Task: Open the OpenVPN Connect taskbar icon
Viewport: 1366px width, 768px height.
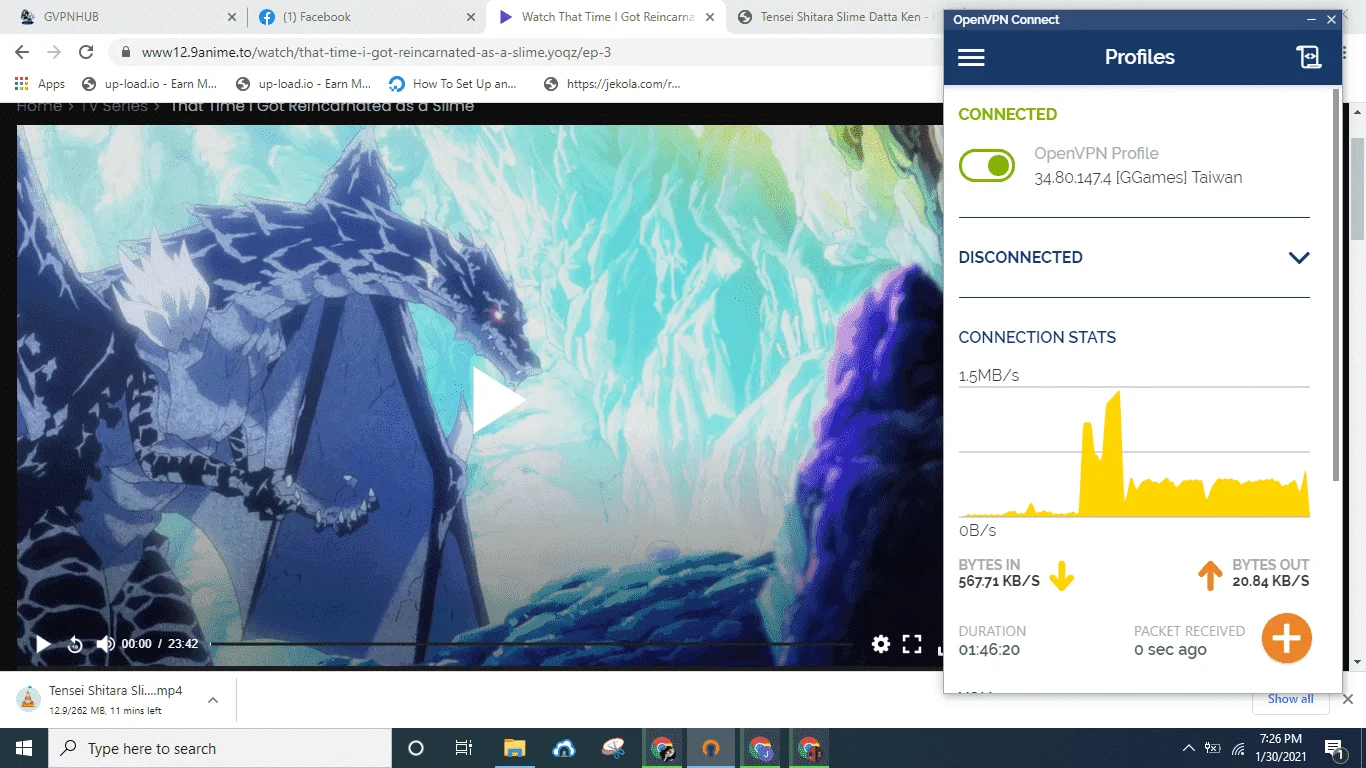Action: [x=711, y=748]
